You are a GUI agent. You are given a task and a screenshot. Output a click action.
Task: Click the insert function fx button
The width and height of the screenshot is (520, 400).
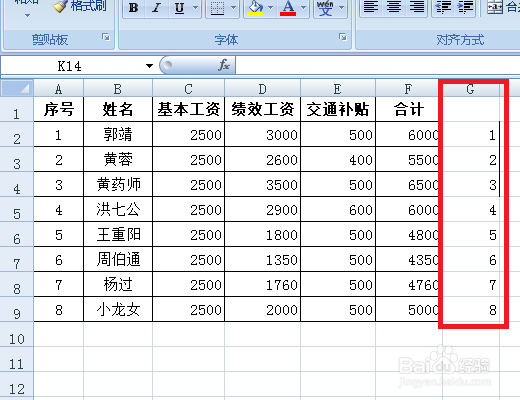224,65
